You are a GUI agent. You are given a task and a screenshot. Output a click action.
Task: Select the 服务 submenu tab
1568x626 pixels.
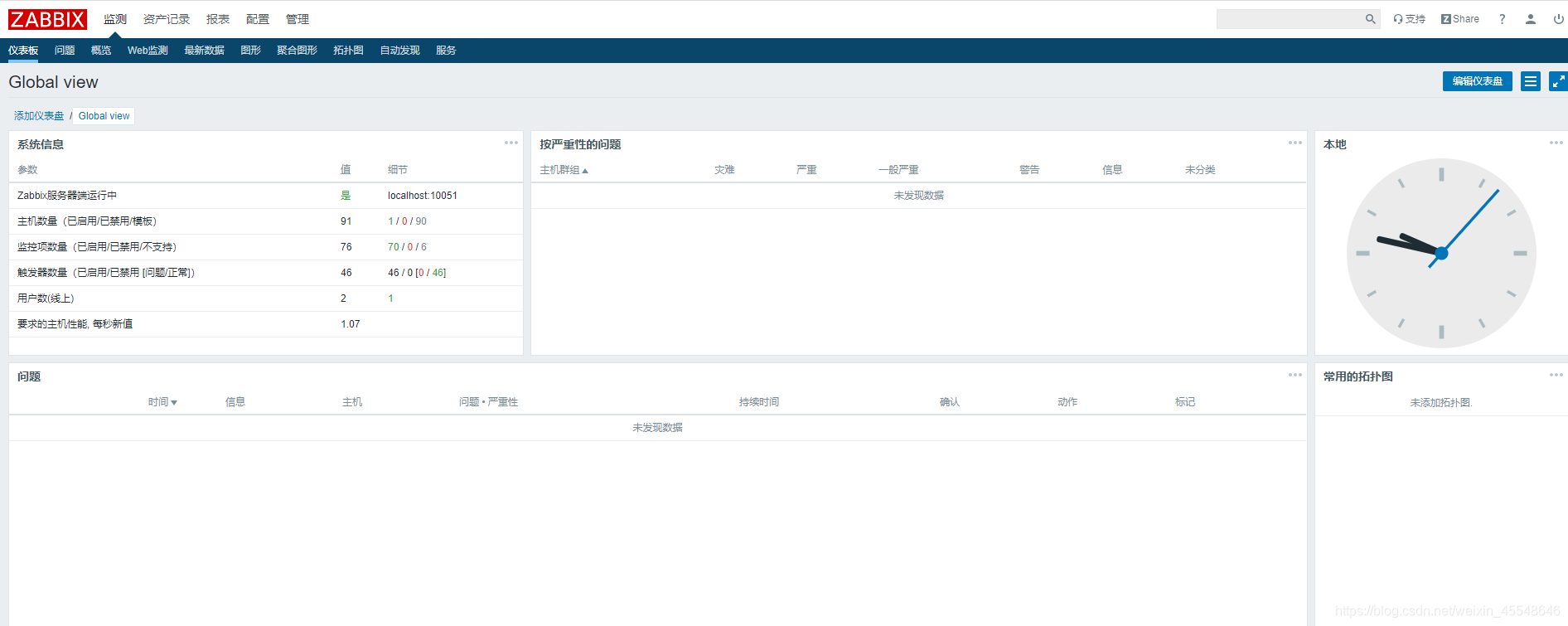click(446, 51)
